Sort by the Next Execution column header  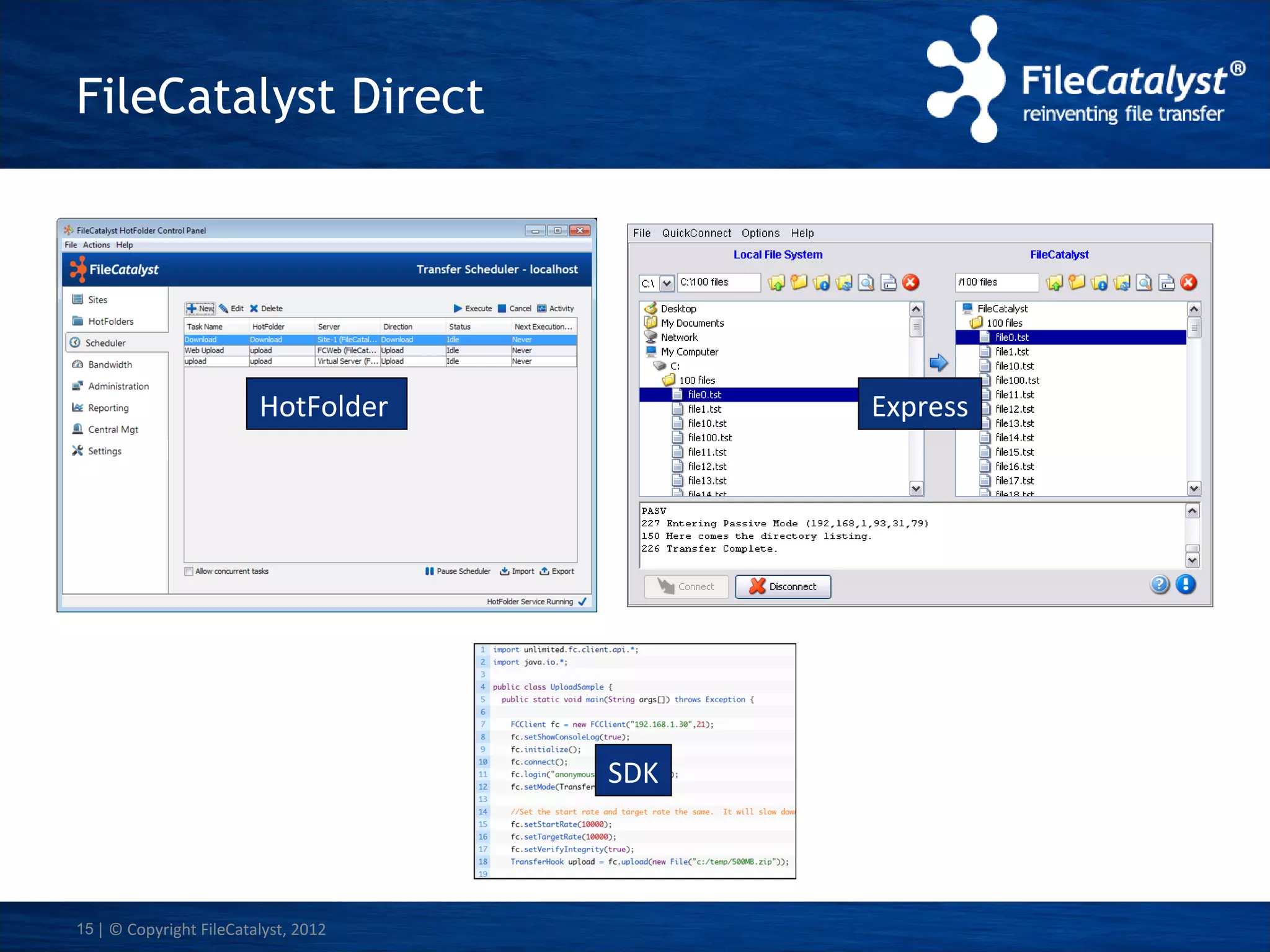click(544, 327)
